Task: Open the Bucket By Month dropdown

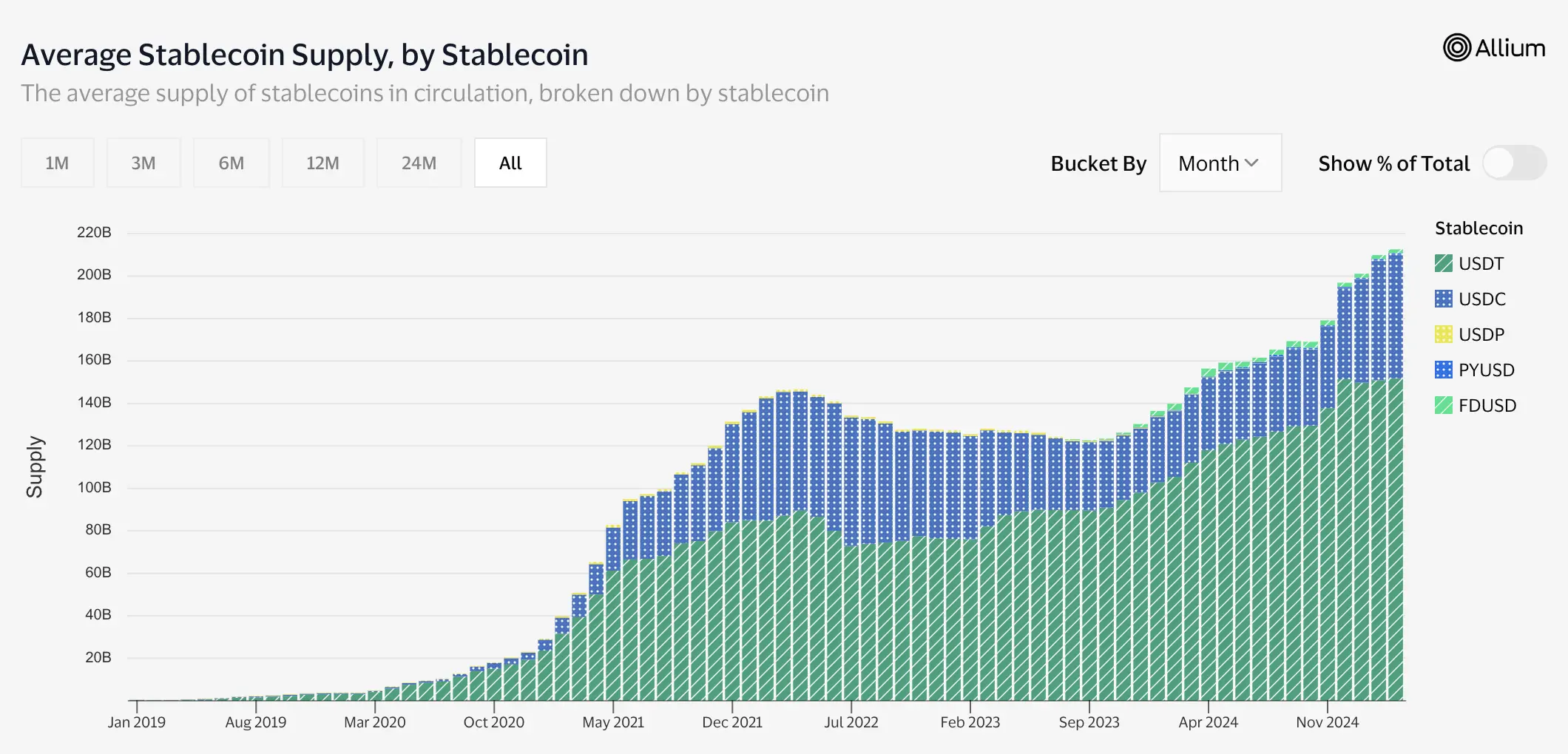Action: pyautogui.click(x=1220, y=163)
